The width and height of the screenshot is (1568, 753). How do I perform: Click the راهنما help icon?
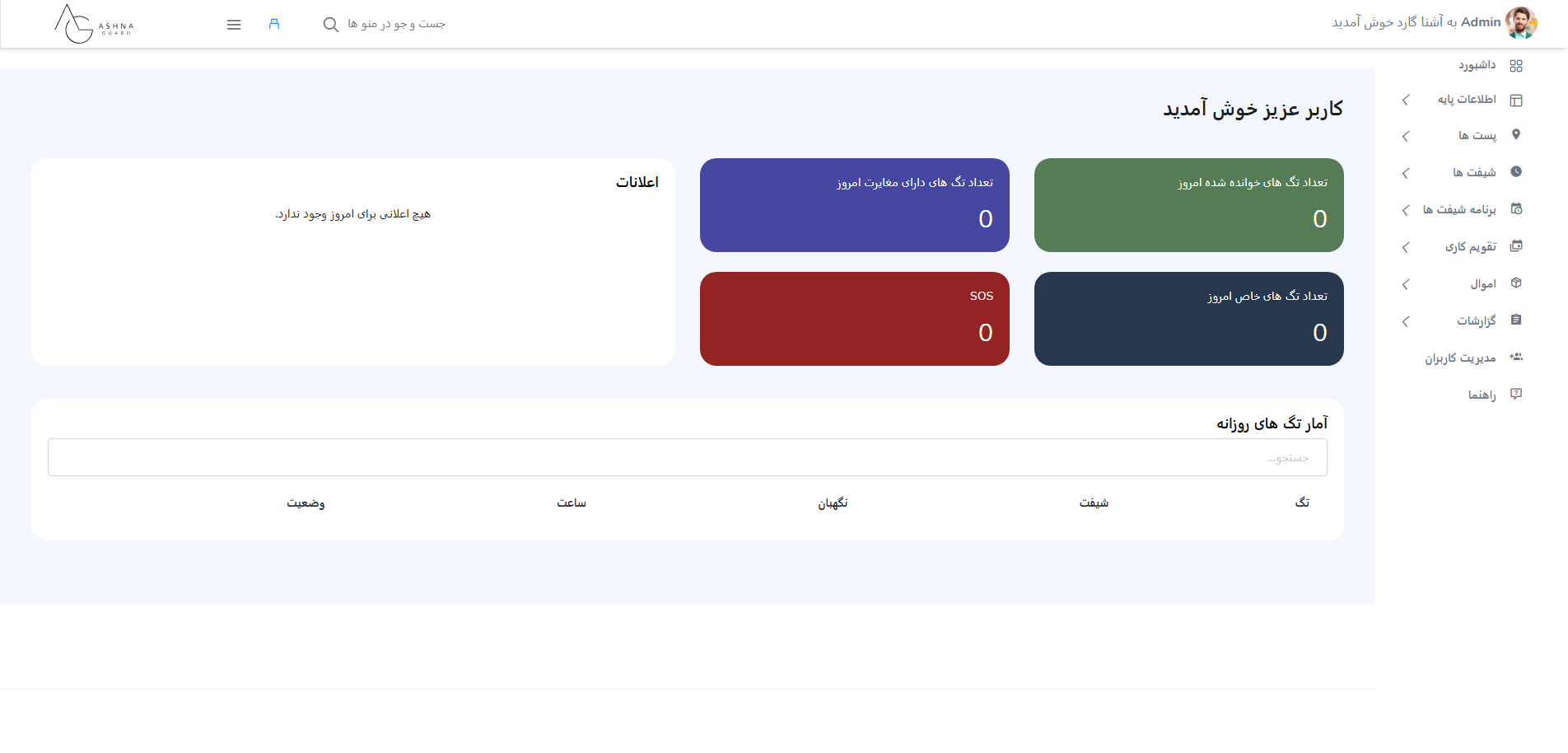[1516, 395]
